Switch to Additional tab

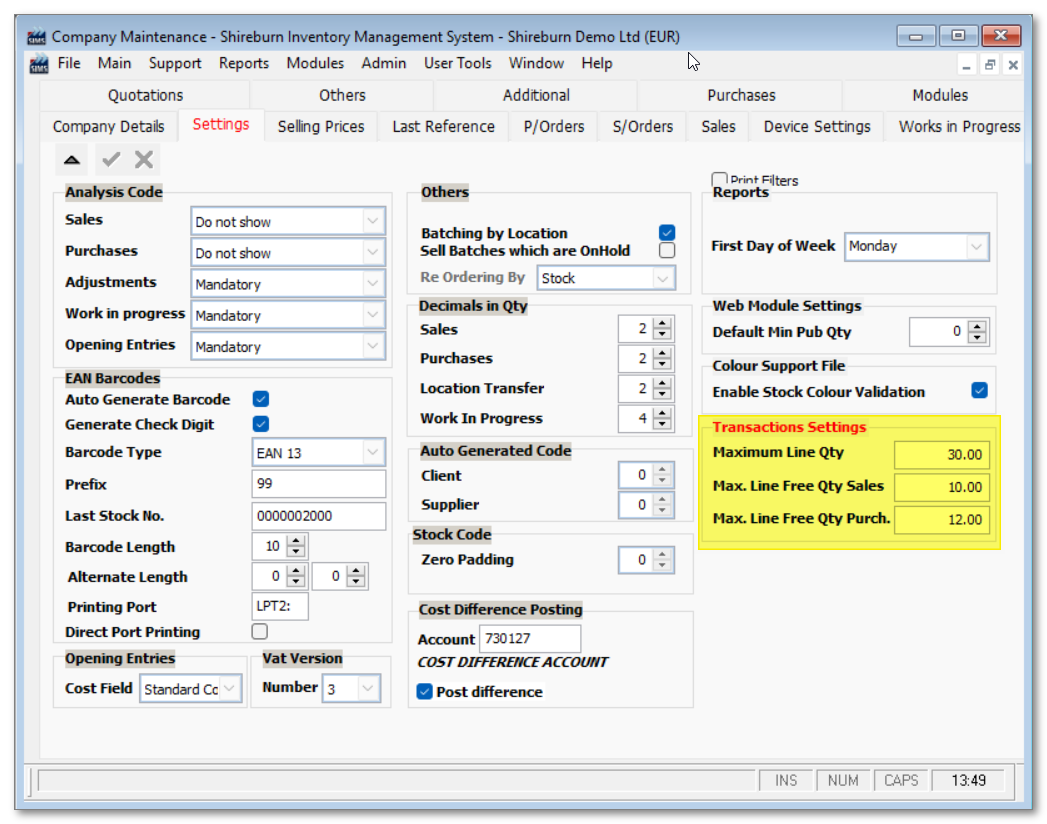pyautogui.click(x=536, y=95)
